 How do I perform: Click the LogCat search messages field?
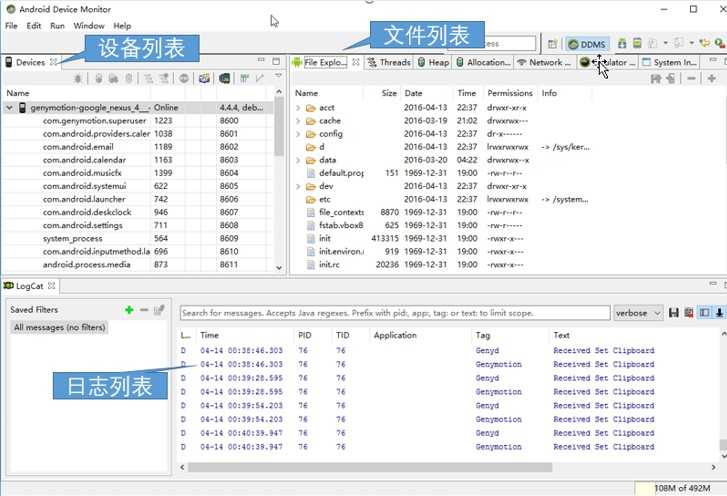(x=395, y=313)
